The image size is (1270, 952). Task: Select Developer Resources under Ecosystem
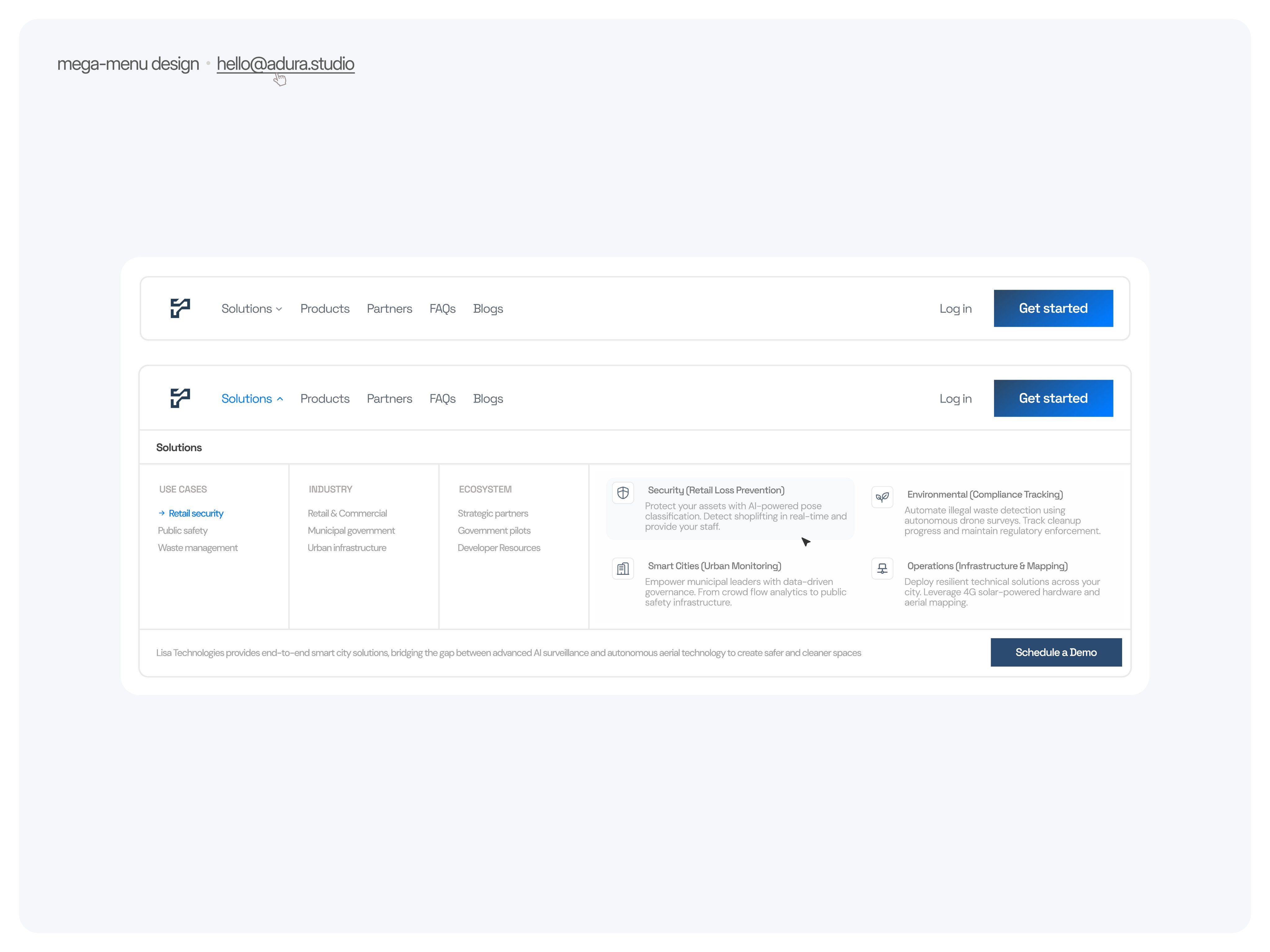(x=498, y=548)
